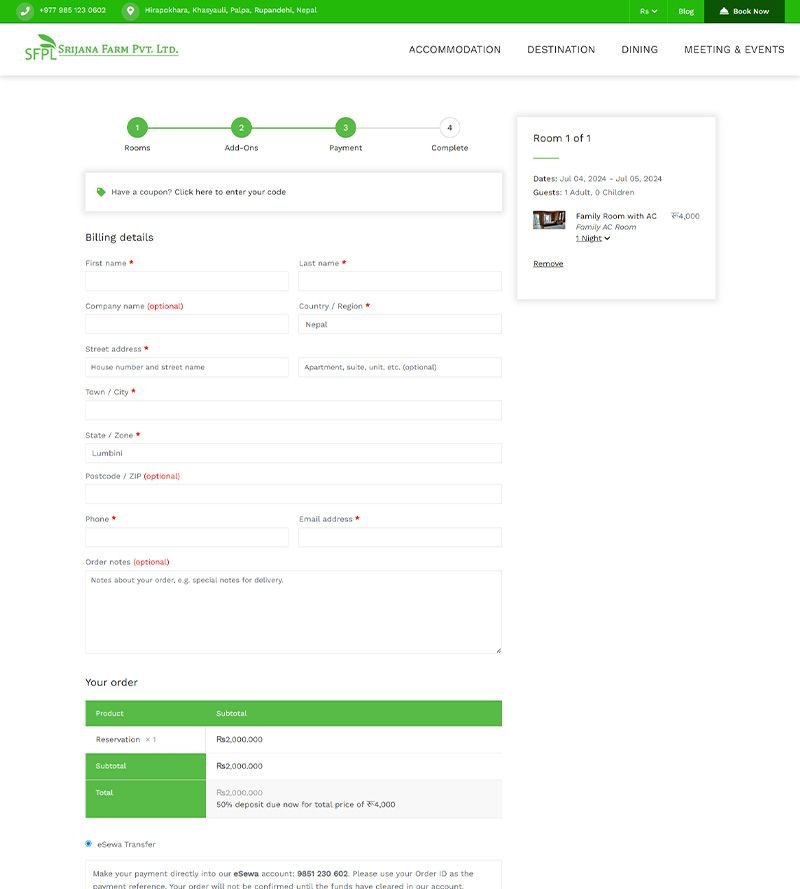Open the Accommodation menu

click(454, 50)
